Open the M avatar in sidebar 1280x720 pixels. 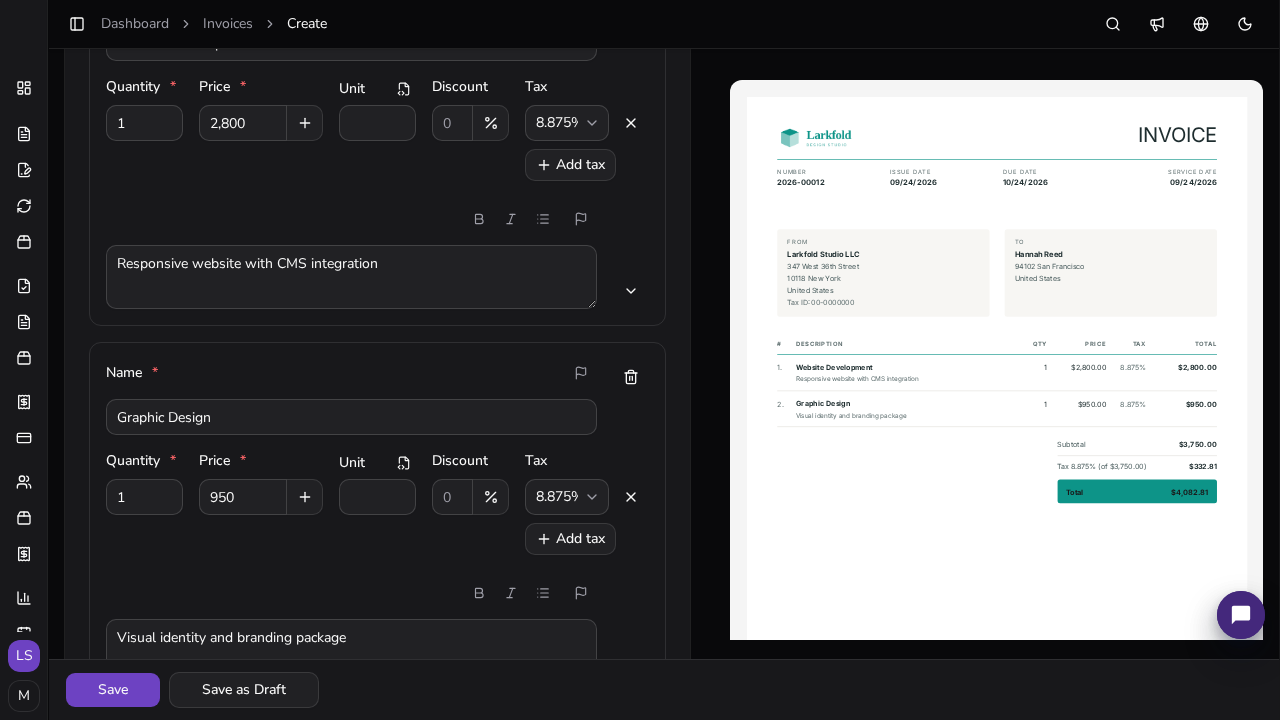tap(24, 696)
